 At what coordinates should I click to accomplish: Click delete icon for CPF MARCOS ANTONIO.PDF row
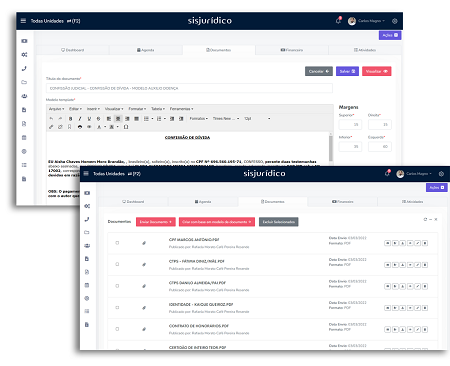(x=425, y=243)
